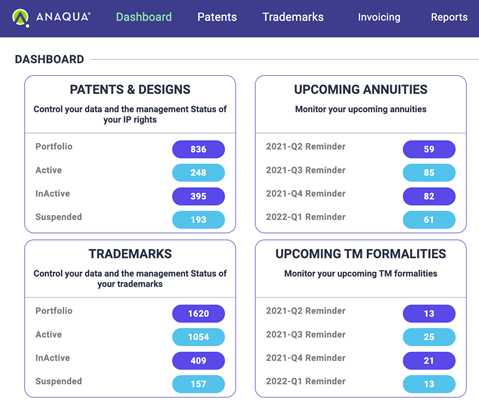Go to the Invoicing section
The image size is (479, 414).
pos(379,17)
